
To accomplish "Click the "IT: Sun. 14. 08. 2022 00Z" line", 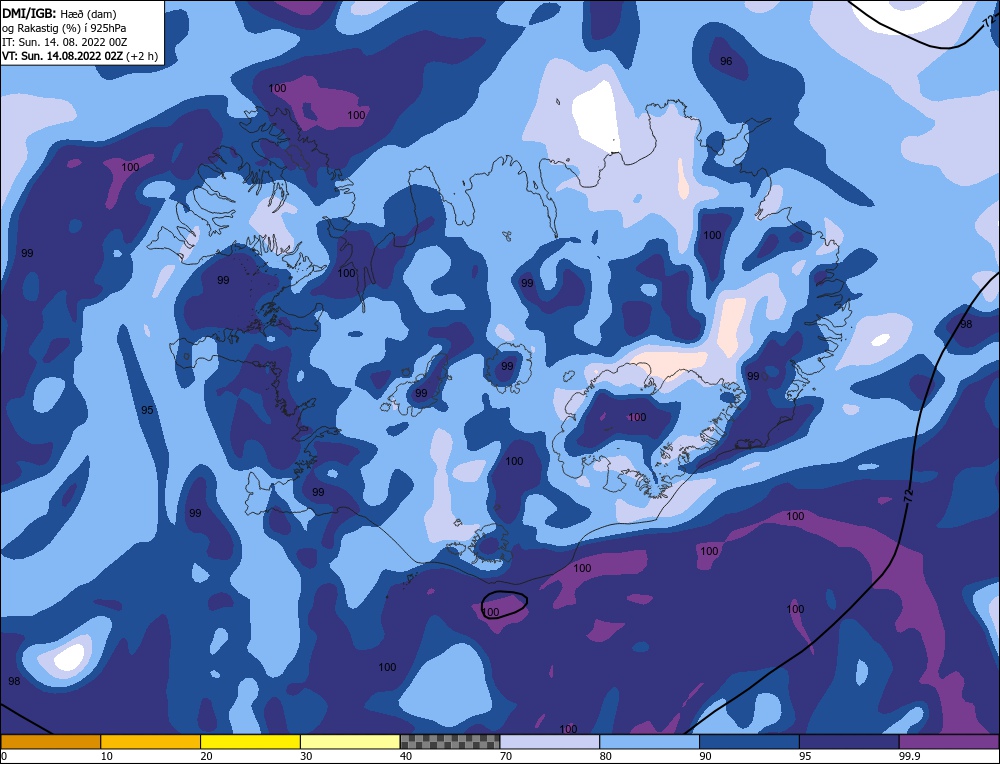I will pos(64,42).
